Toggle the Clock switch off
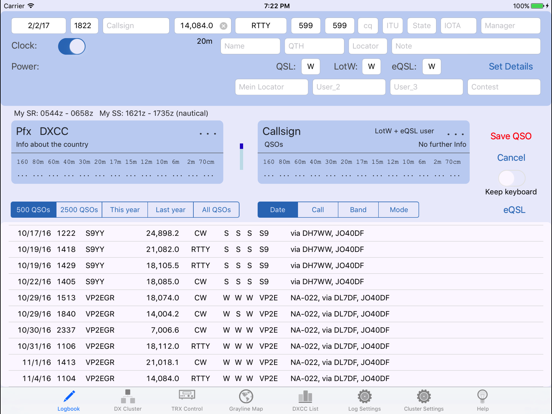 (72, 46)
